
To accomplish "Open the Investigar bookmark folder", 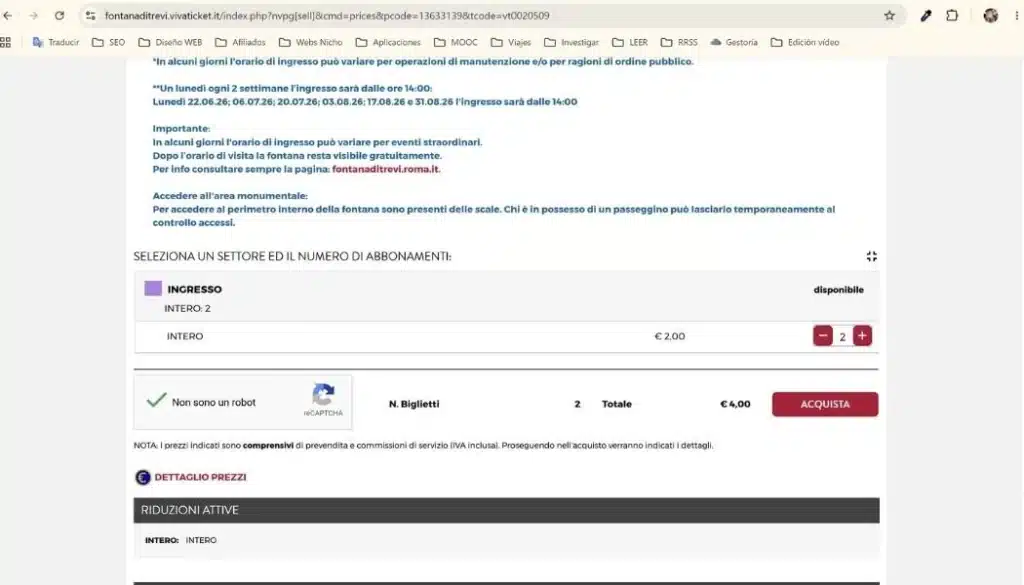I will click(571, 42).
